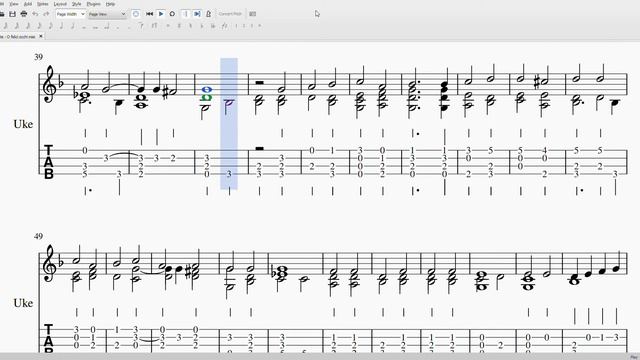Screen dimensions: 640x360
Task: Click the measure number 49
Action: pos(38,236)
